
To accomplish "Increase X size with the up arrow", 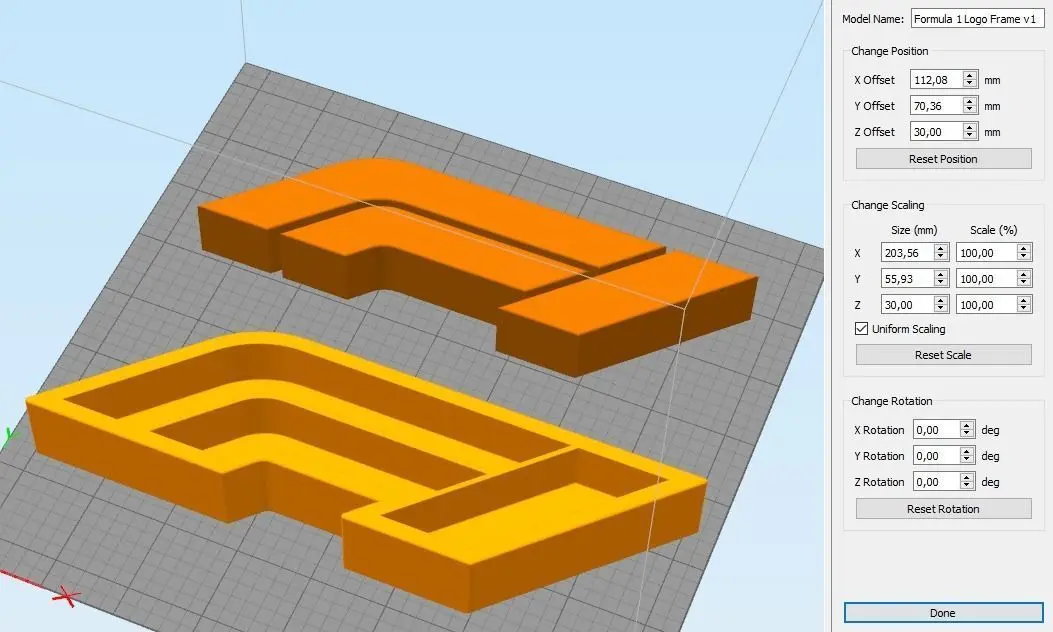I will coord(942,248).
